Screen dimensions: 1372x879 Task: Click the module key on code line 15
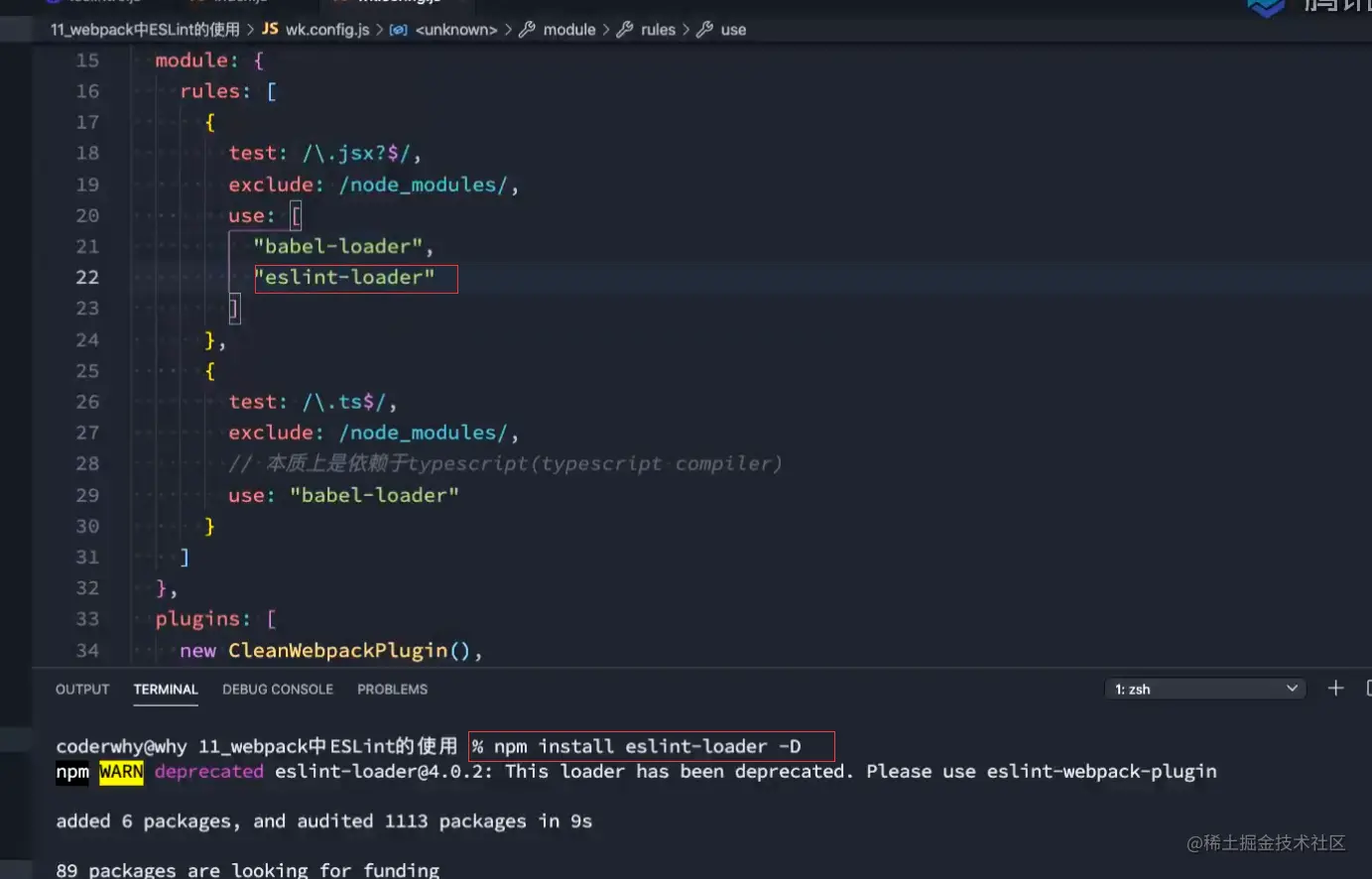coord(190,61)
